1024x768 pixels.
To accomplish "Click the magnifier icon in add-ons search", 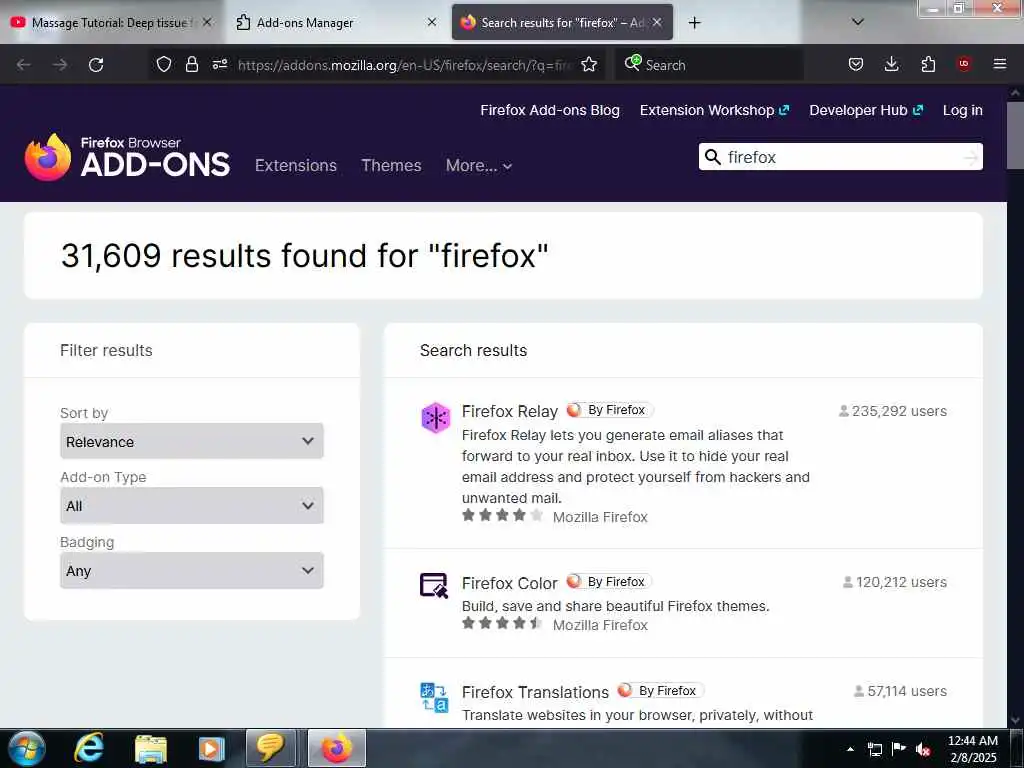I will (x=713, y=157).
